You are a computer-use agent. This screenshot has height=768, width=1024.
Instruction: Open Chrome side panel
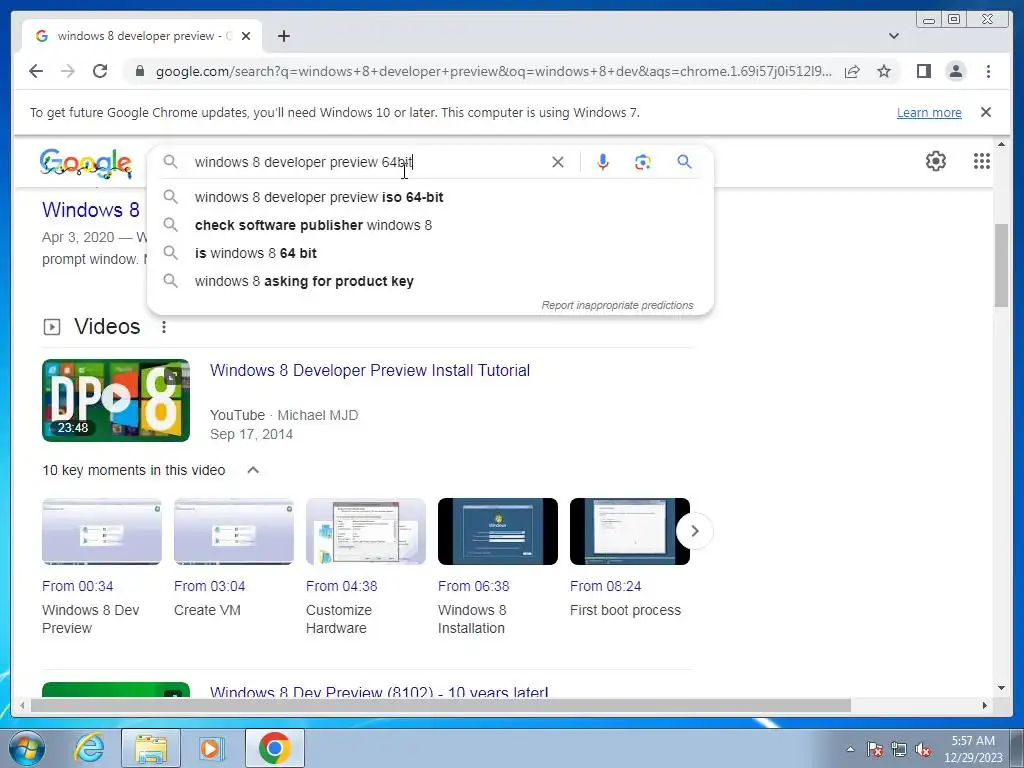coord(923,71)
